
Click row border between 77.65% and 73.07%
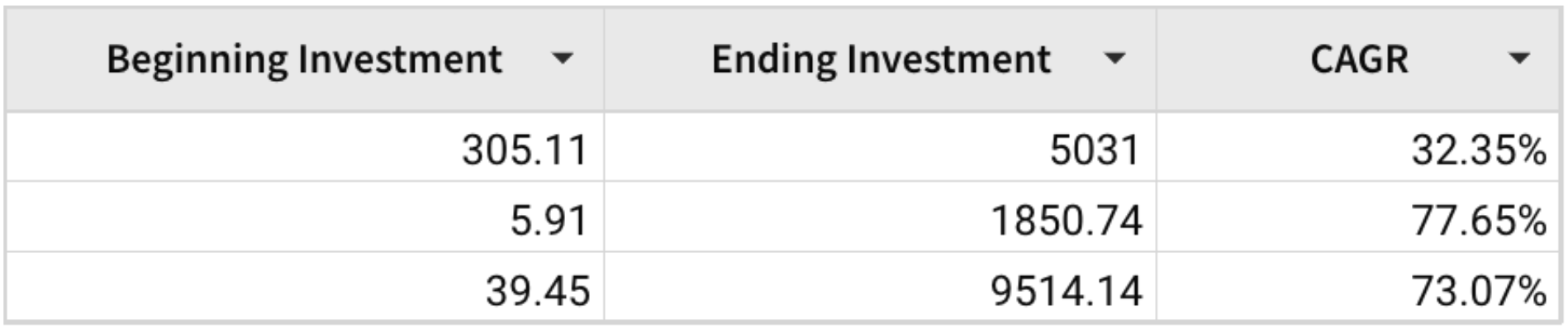1358,251
